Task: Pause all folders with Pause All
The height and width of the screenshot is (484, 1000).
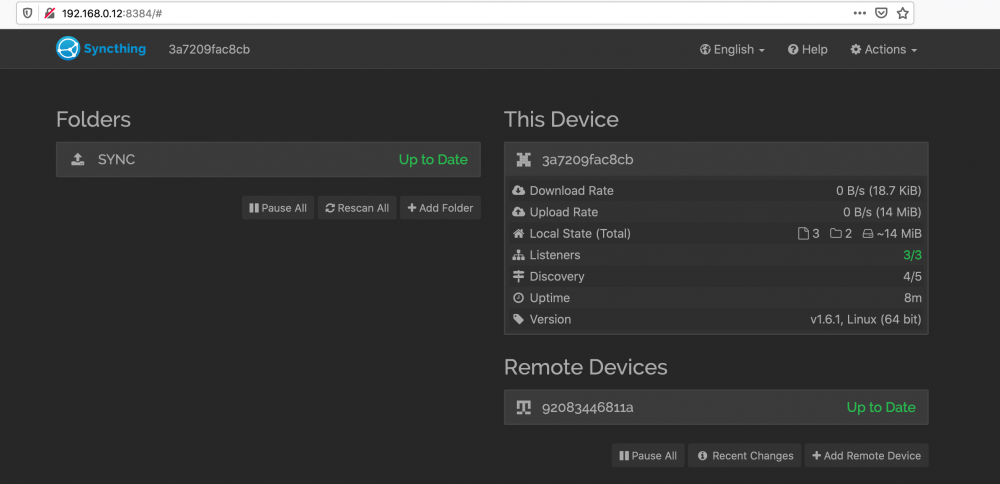Action: (x=278, y=208)
